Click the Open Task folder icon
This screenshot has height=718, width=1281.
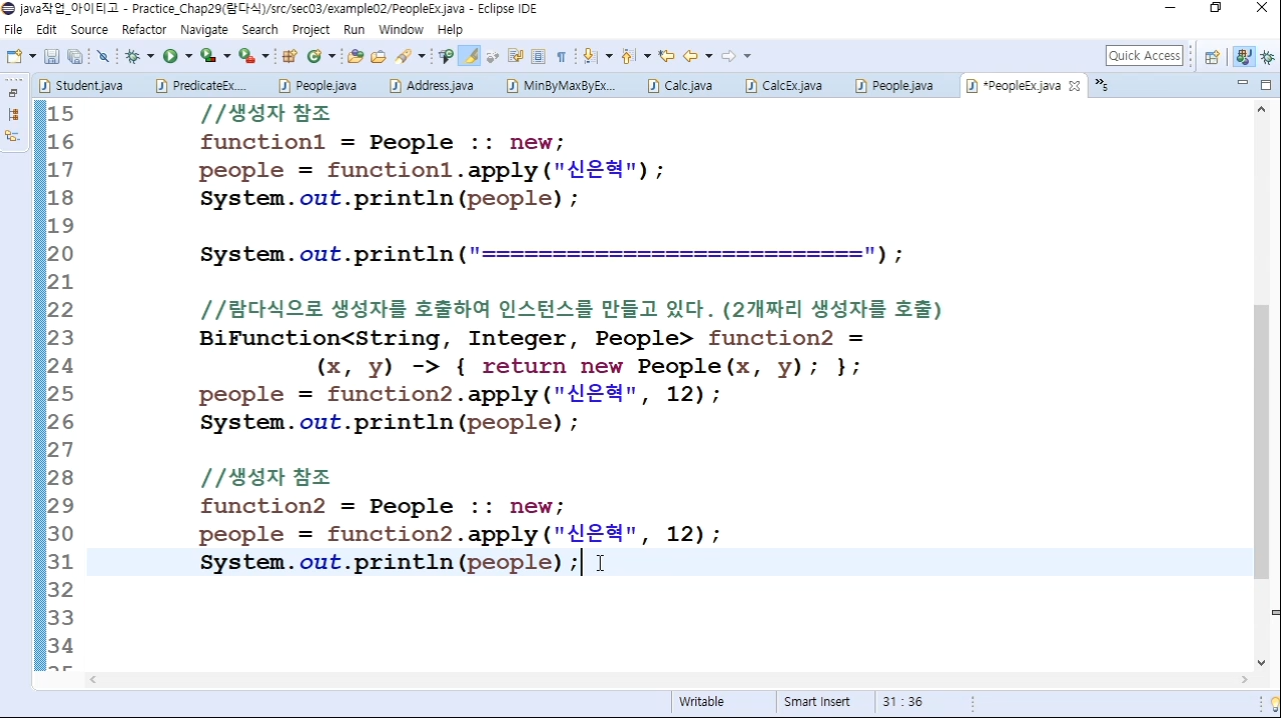(379, 56)
